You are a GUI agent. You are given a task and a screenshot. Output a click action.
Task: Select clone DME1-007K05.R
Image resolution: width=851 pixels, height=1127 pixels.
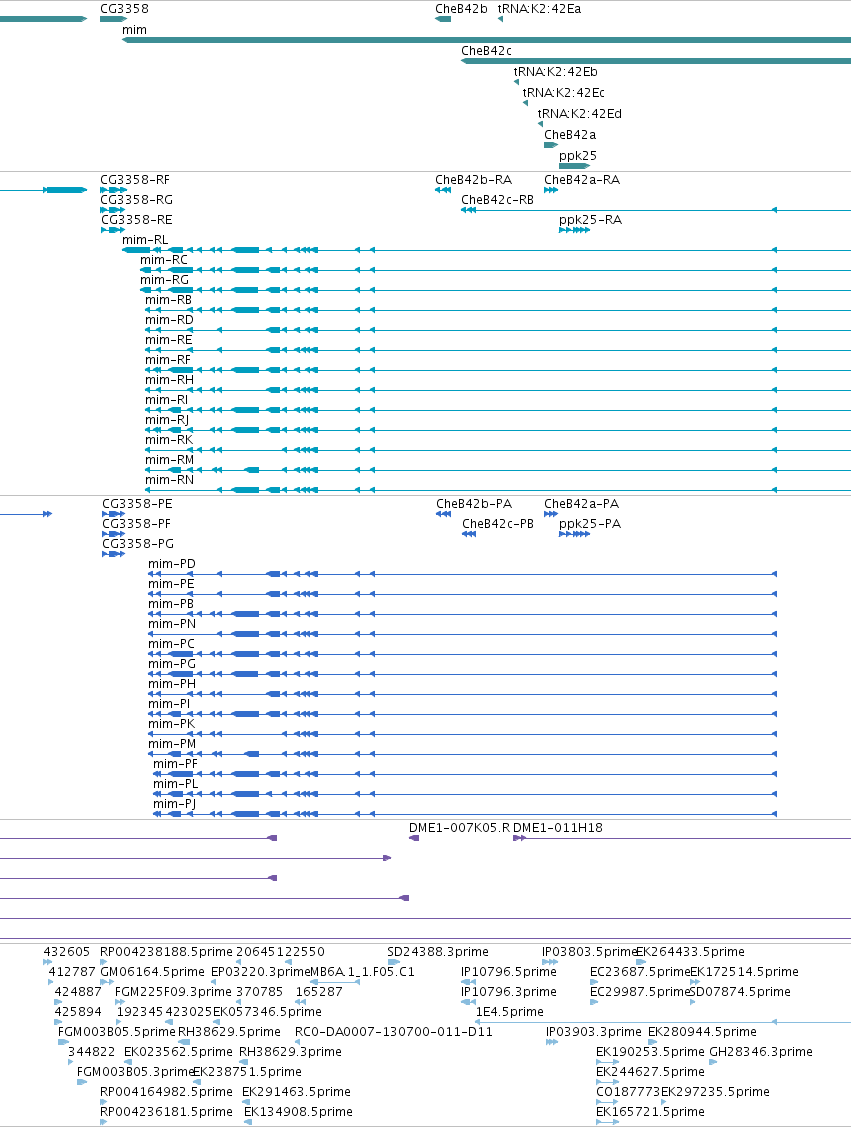[x=459, y=828]
